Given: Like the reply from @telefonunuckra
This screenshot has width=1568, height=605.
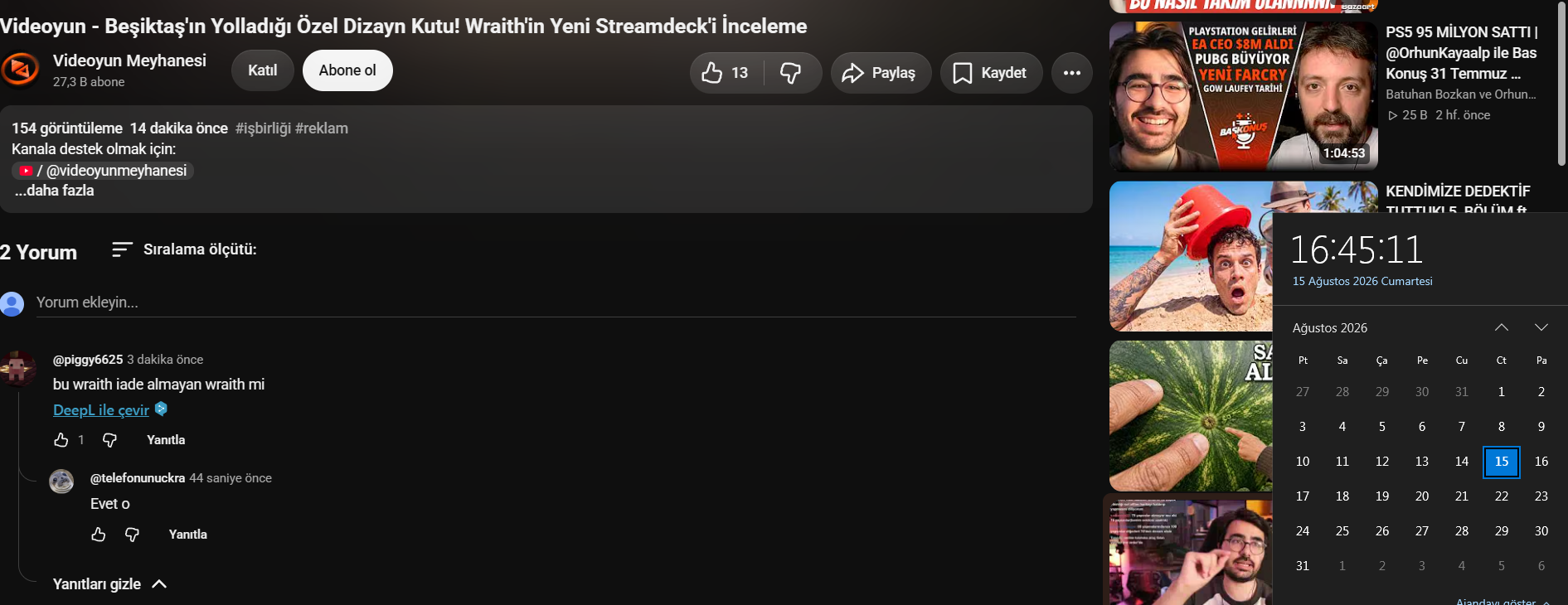Looking at the screenshot, I should [x=99, y=535].
